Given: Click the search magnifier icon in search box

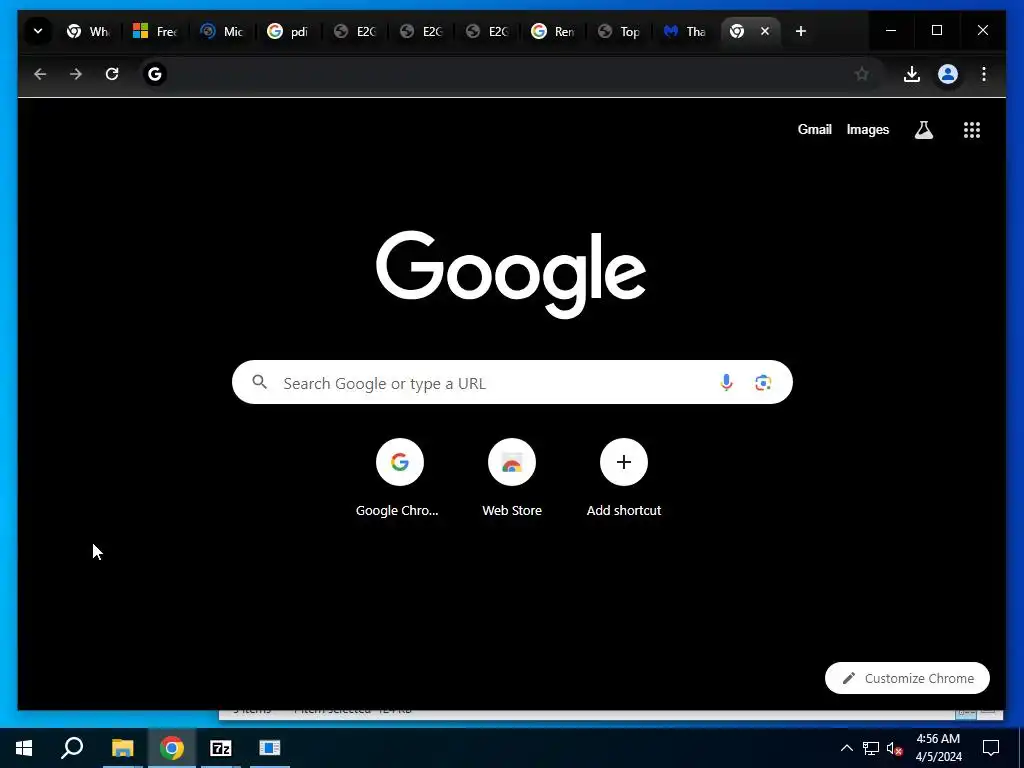Looking at the screenshot, I should (259, 382).
